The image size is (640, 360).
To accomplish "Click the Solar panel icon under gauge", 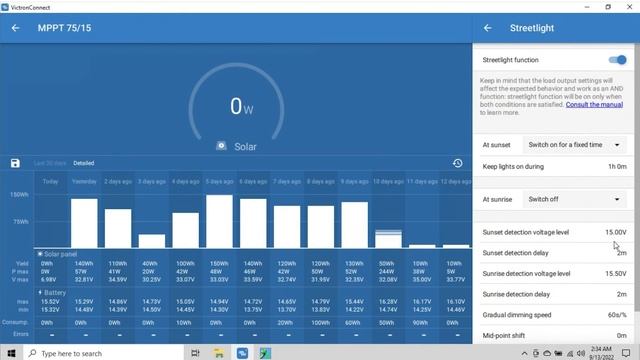I will click(x=221, y=146).
